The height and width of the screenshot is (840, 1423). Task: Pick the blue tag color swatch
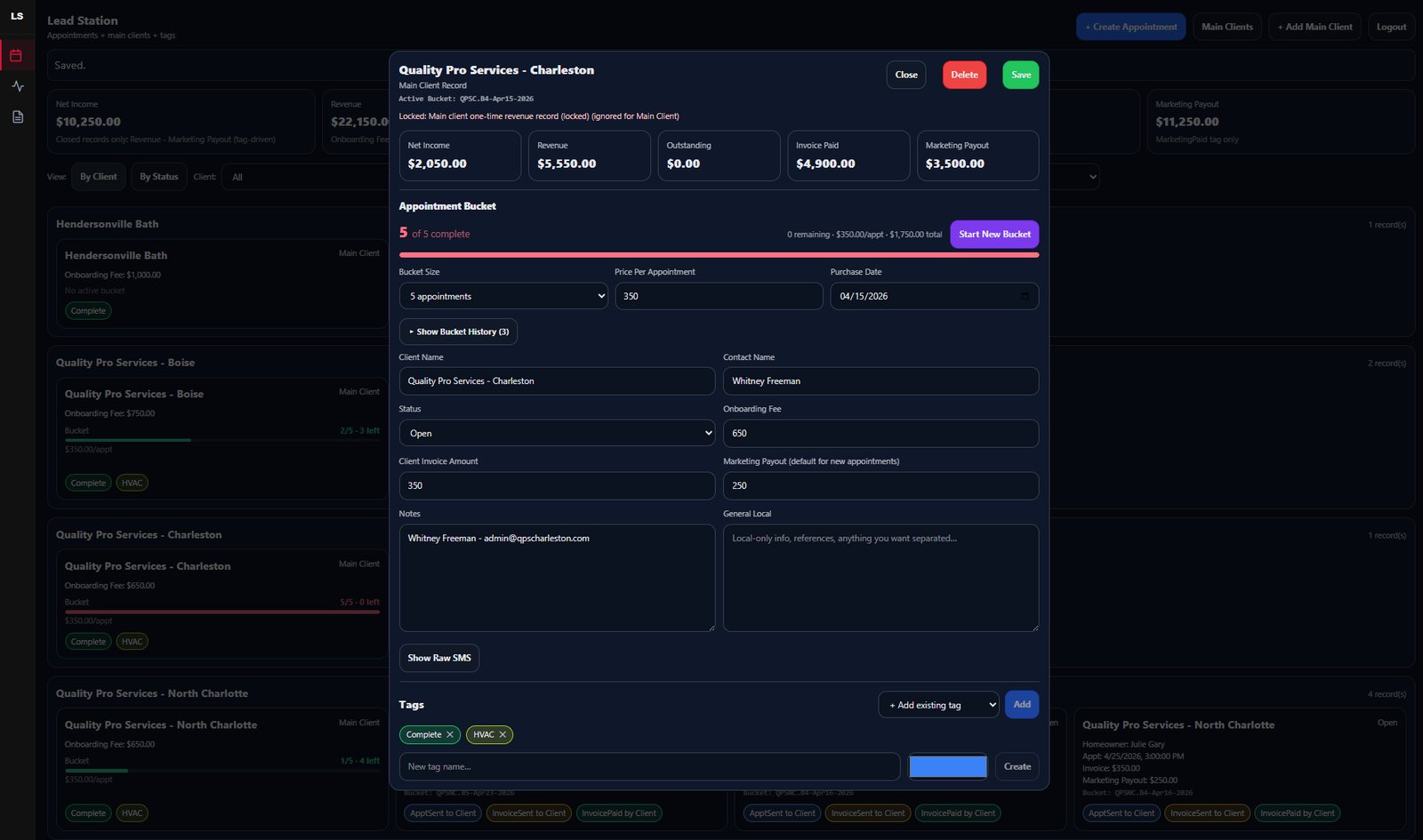[x=948, y=766]
